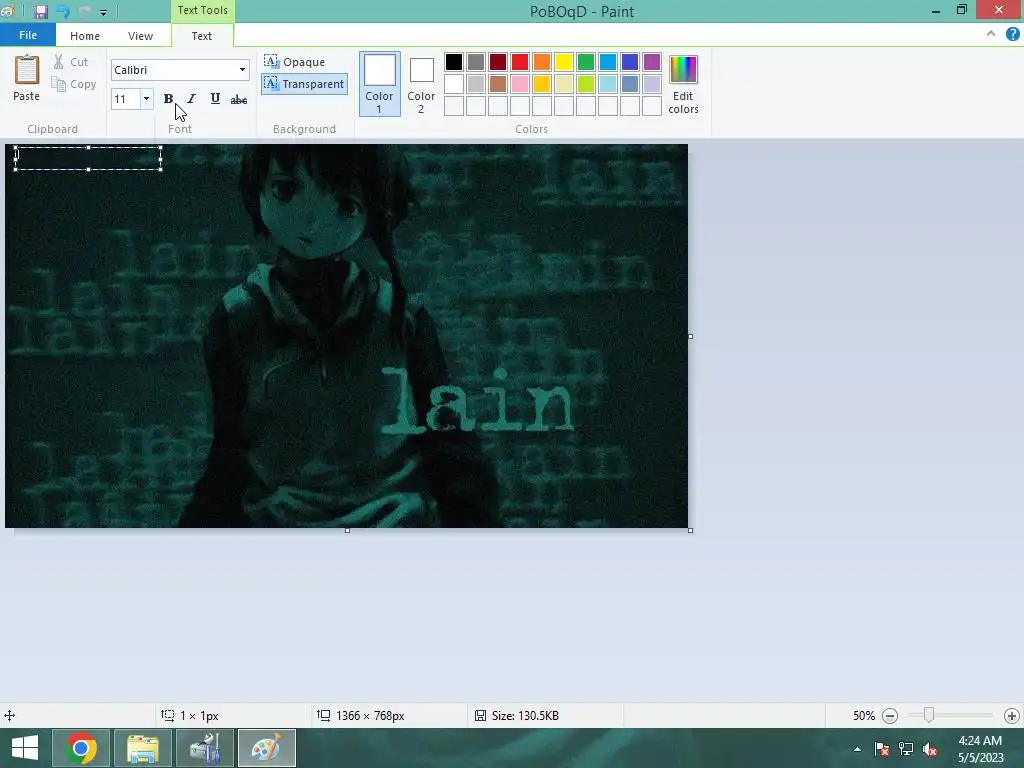
Task: Pick the pink color swatch
Action: point(520,84)
